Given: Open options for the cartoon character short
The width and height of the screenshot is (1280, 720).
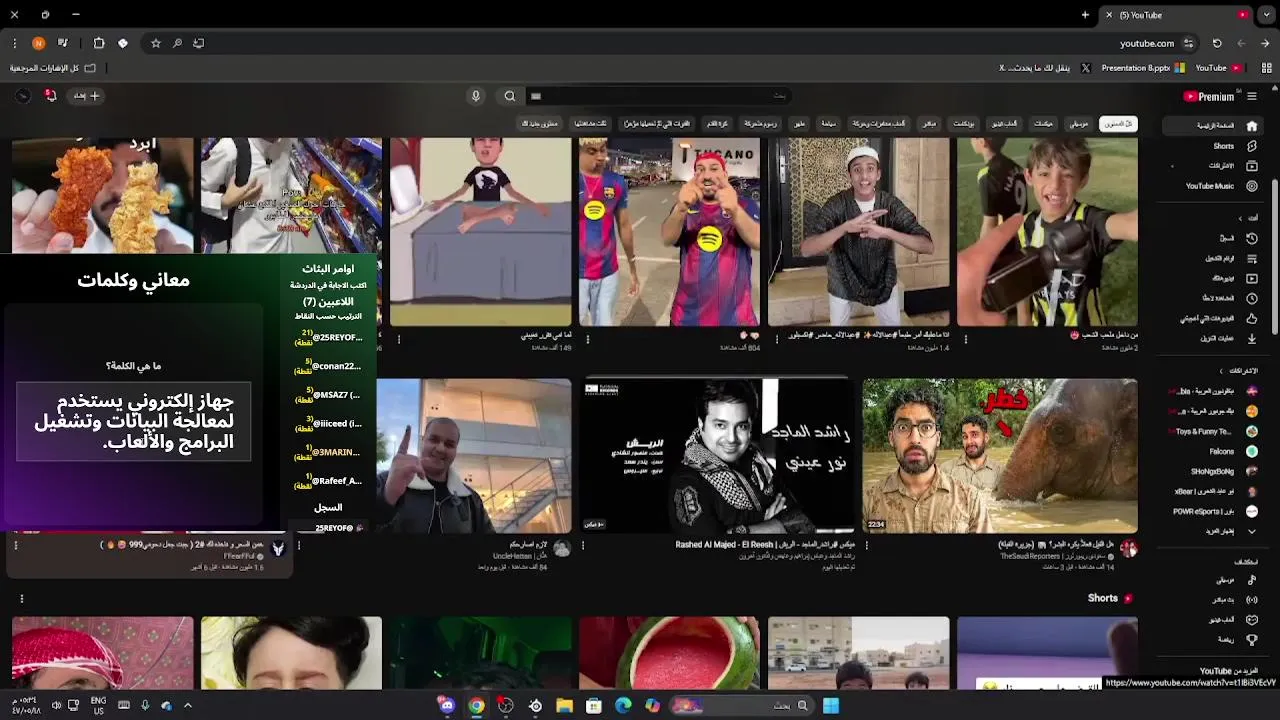Looking at the screenshot, I should click(399, 339).
